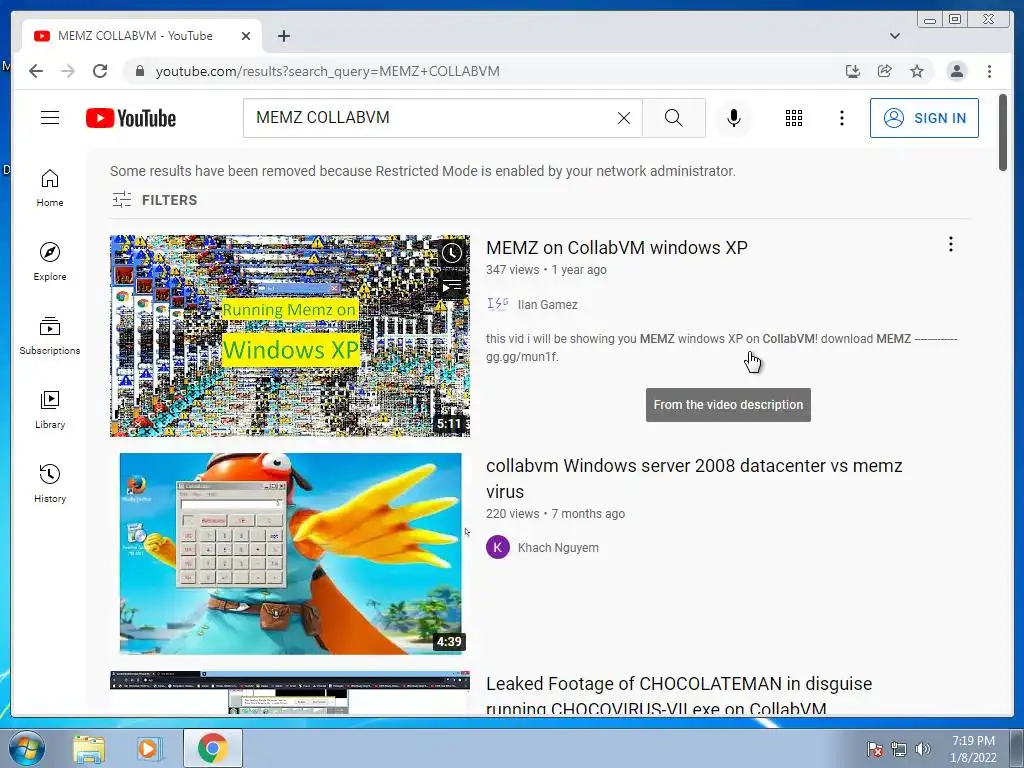Select the 347 views metadata text
Viewport: 1024px width, 768px height.
513,270
